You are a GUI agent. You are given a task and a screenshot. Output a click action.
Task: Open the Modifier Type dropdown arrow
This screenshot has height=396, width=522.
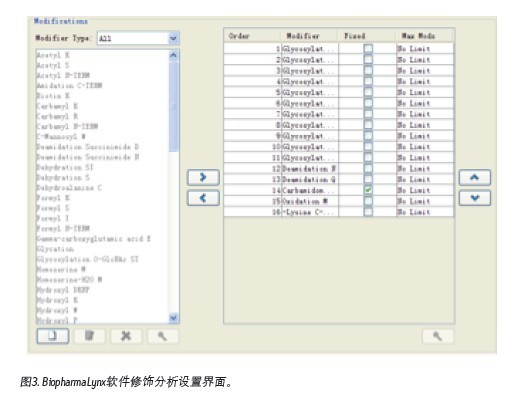pyautogui.click(x=173, y=38)
